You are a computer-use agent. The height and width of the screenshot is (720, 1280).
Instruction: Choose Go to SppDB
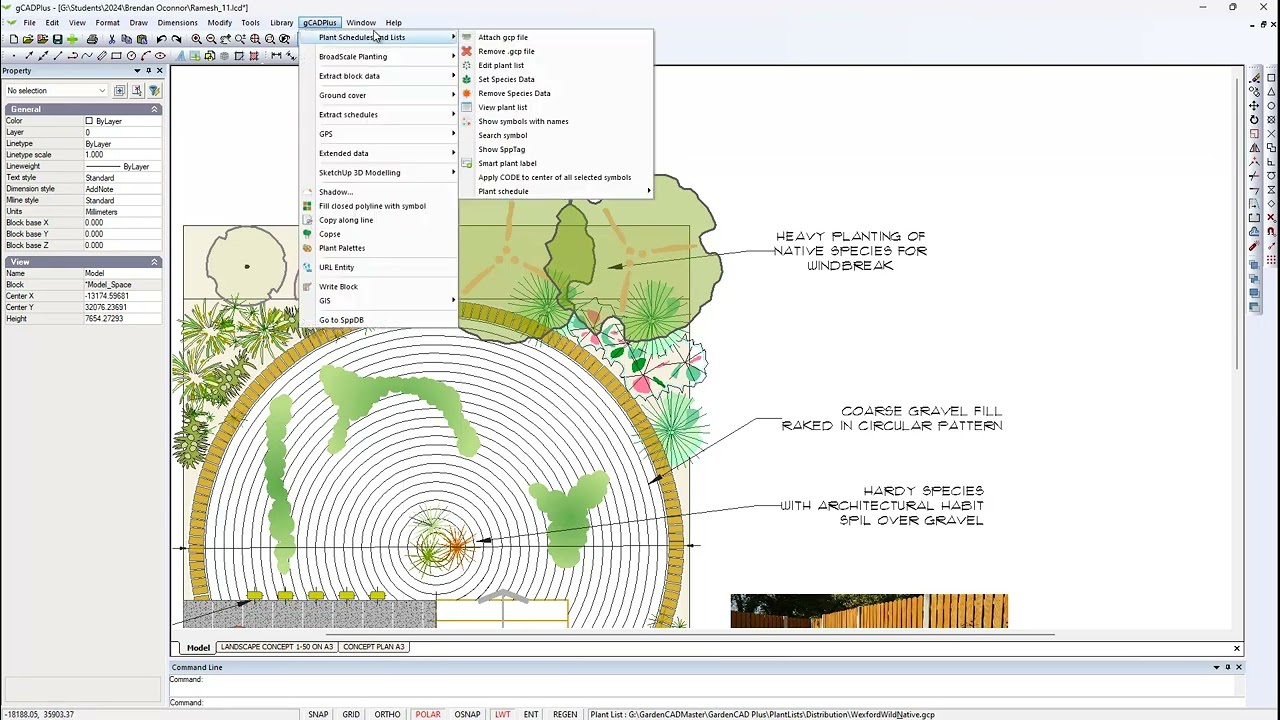[341, 320]
